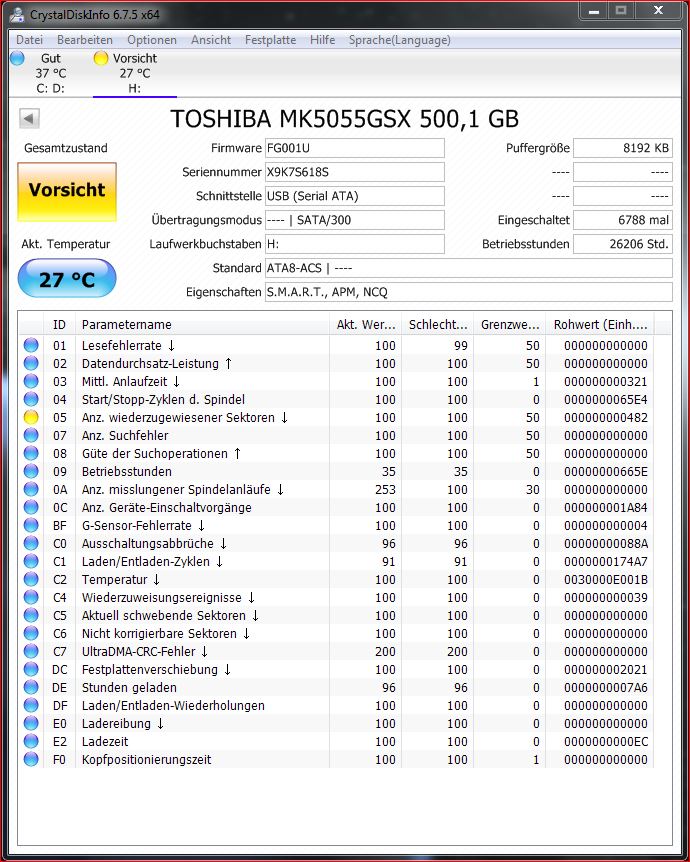690x862 pixels.
Task: Click the ID column header
Action: coord(59,324)
